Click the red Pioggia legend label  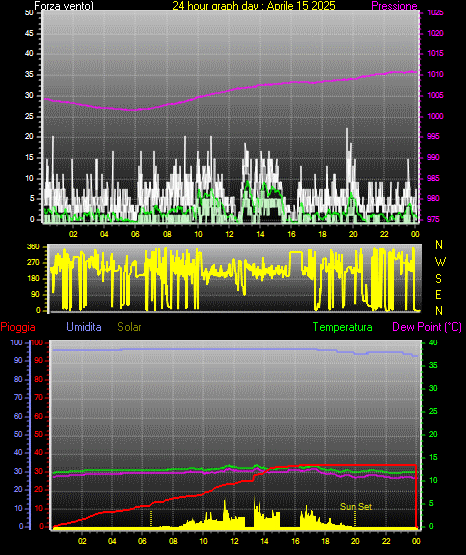coord(18,327)
